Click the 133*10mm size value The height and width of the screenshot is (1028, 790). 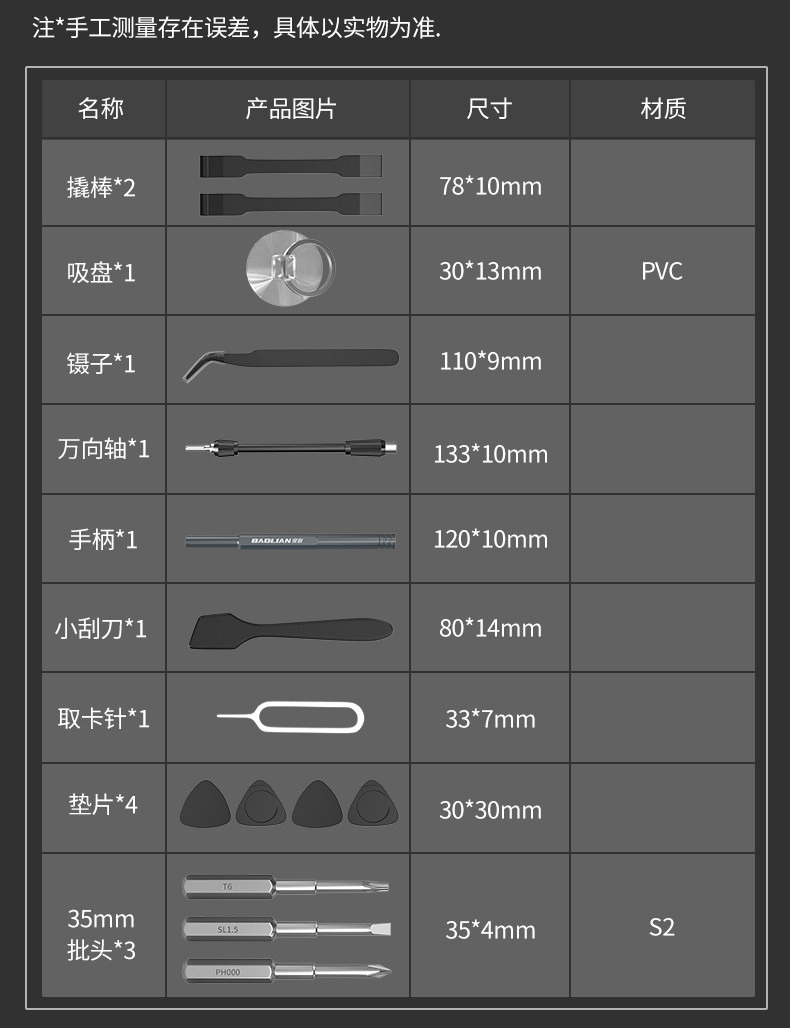(x=490, y=454)
